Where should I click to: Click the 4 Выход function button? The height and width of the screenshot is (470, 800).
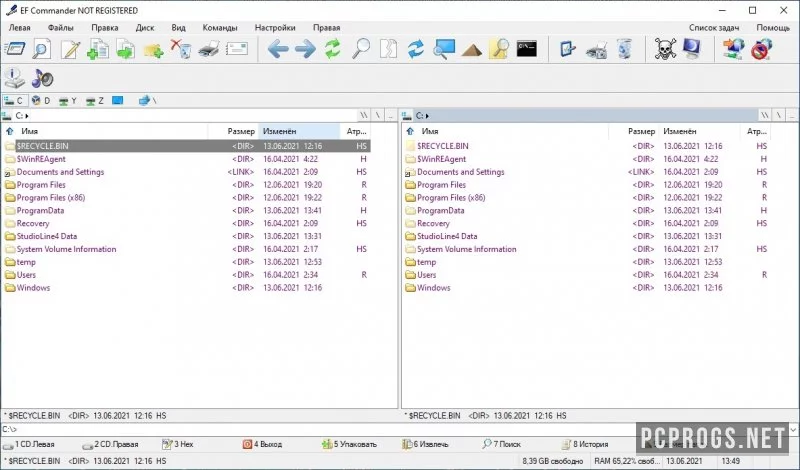(x=262, y=444)
